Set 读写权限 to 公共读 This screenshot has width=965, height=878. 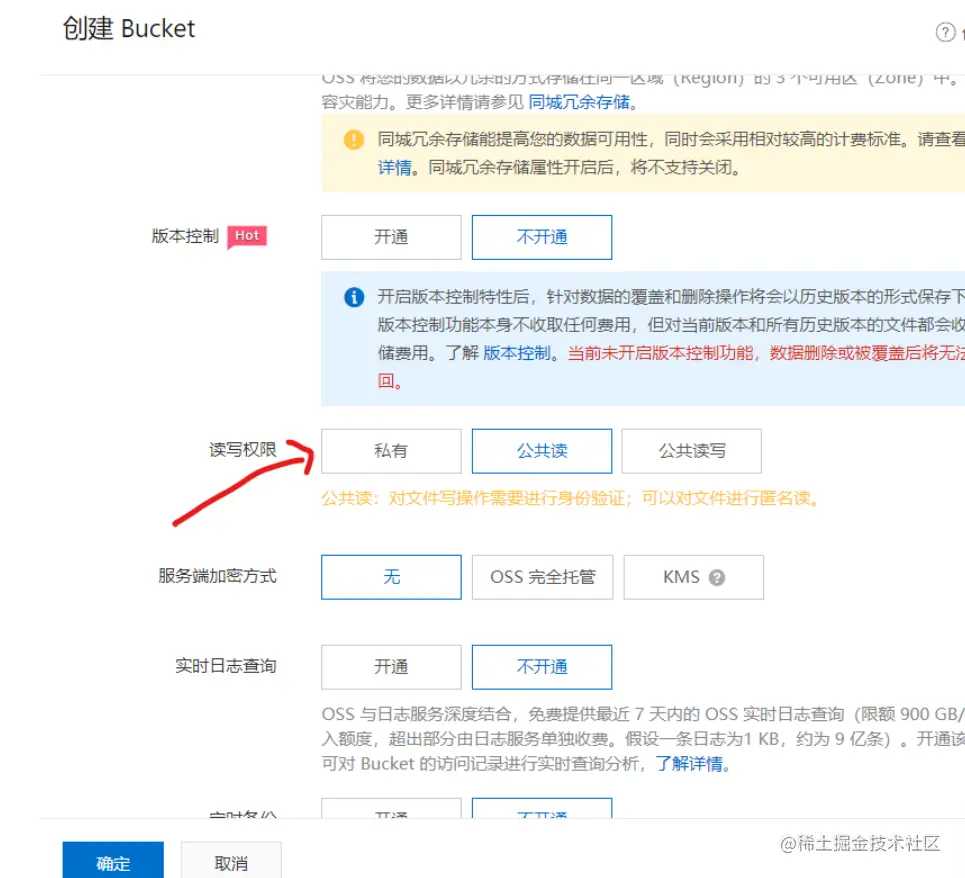[x=542, y=451]
